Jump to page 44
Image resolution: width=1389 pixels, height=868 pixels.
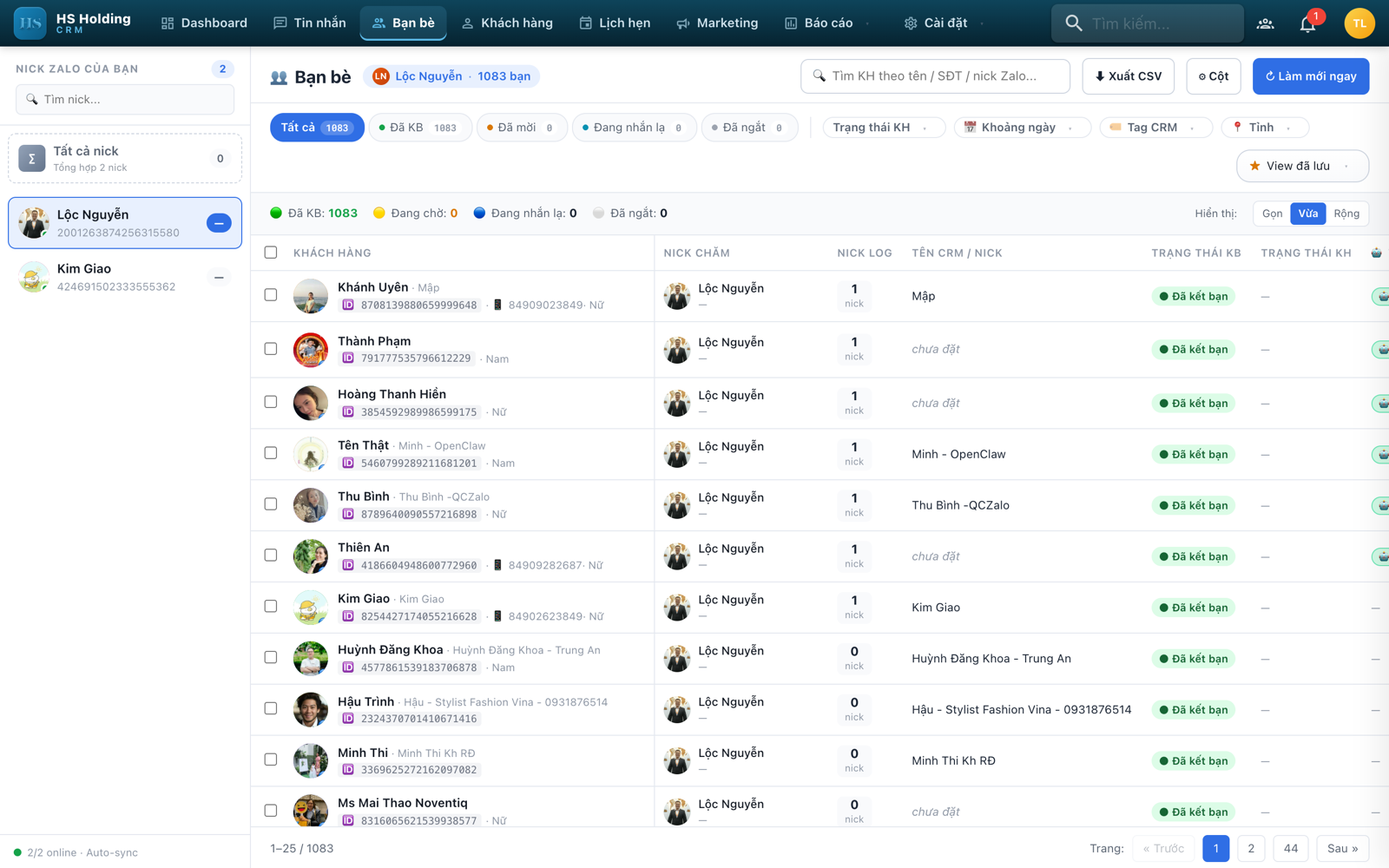(1291, 848)
